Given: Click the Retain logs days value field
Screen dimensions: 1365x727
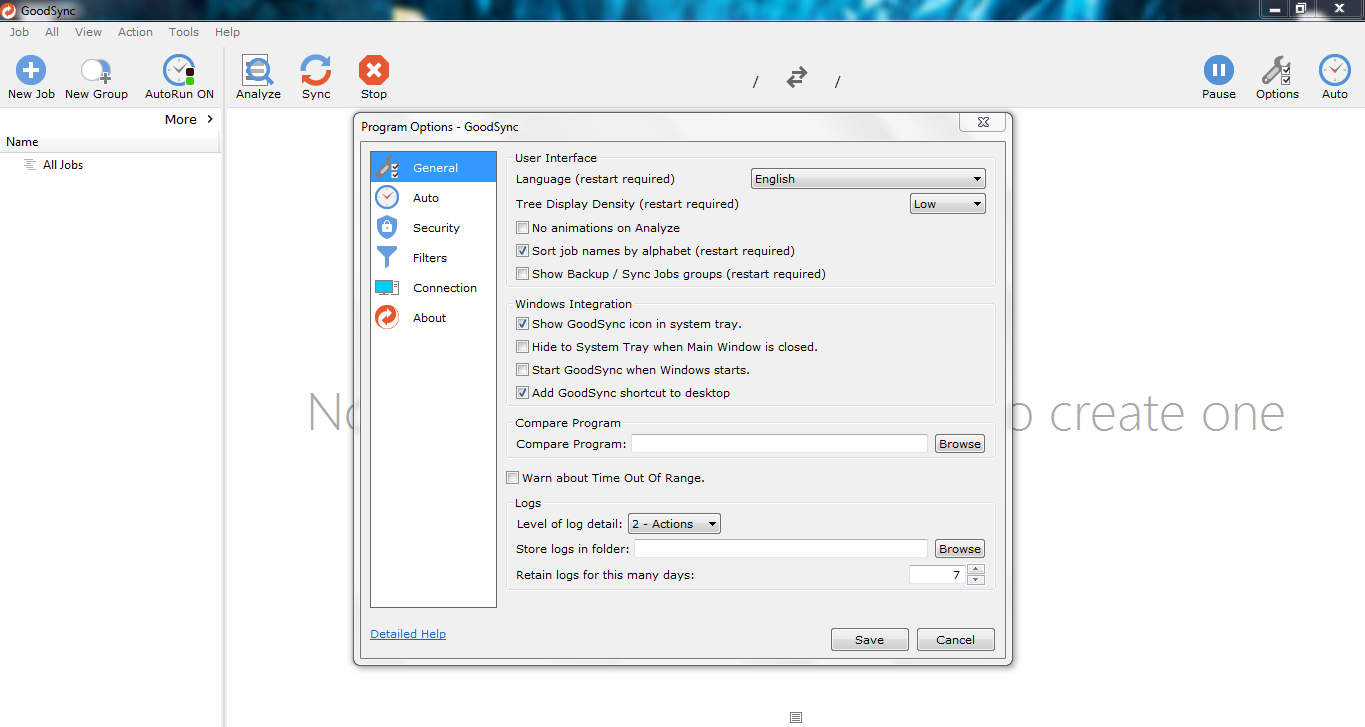Looking at the screenshot, I should 937,575.
